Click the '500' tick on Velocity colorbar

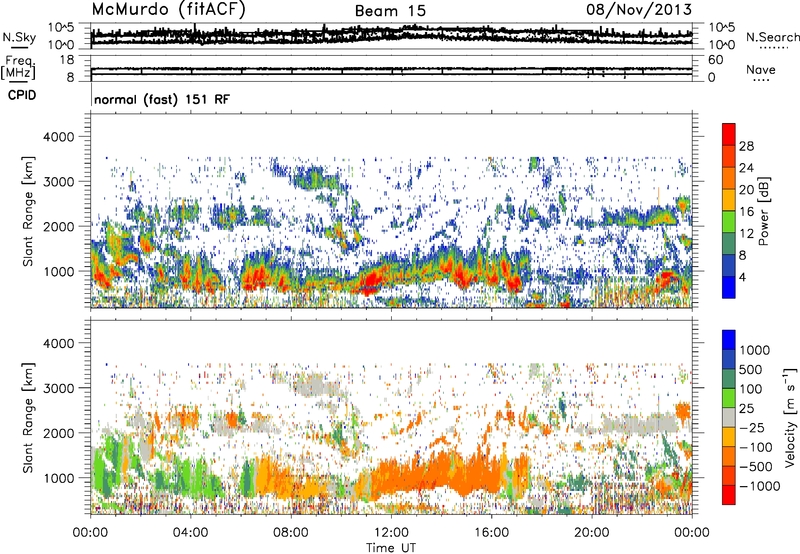[751, 370]
